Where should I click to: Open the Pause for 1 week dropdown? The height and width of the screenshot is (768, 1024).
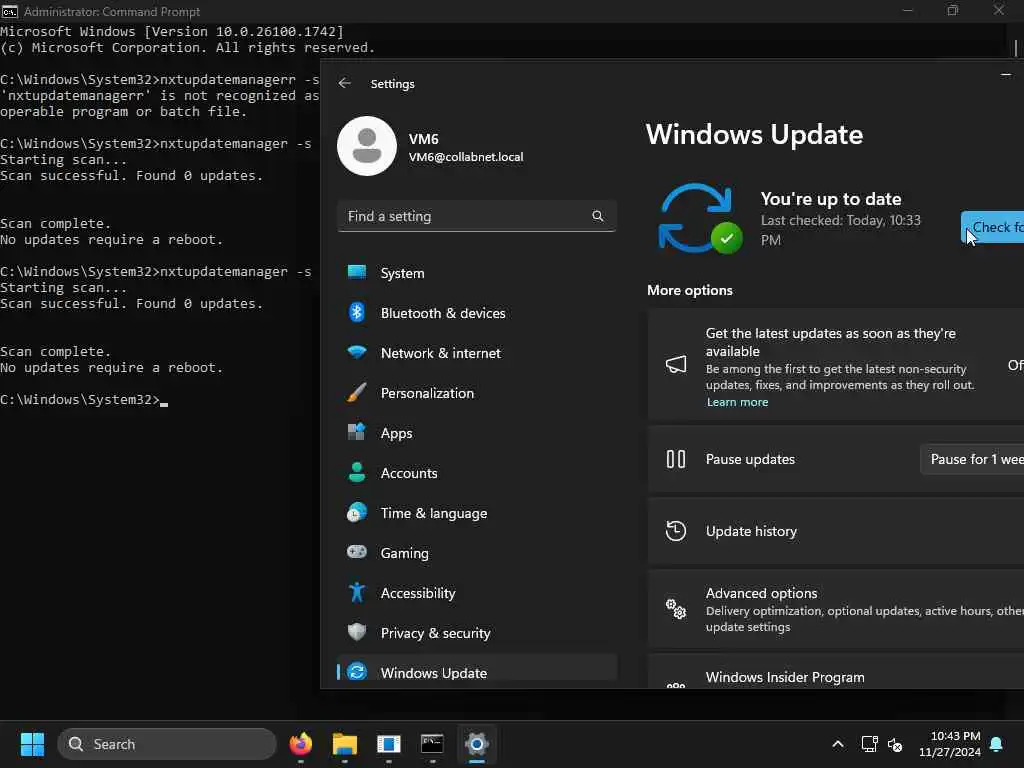(972, 459)
